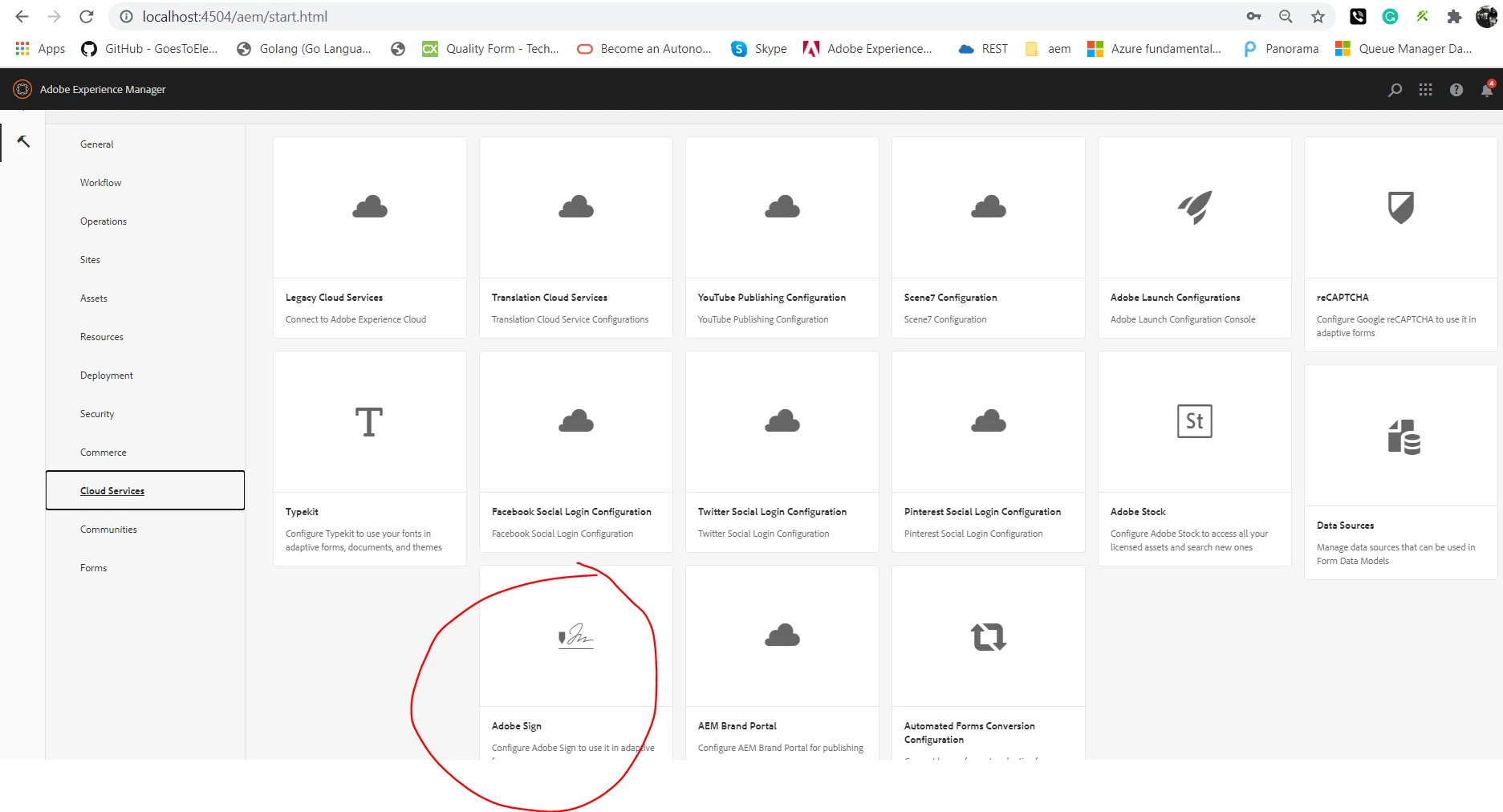Viewport: 1503px width, 812px height.
Task: Click the saved passwords key icon
Action: tap(1253, 16)
